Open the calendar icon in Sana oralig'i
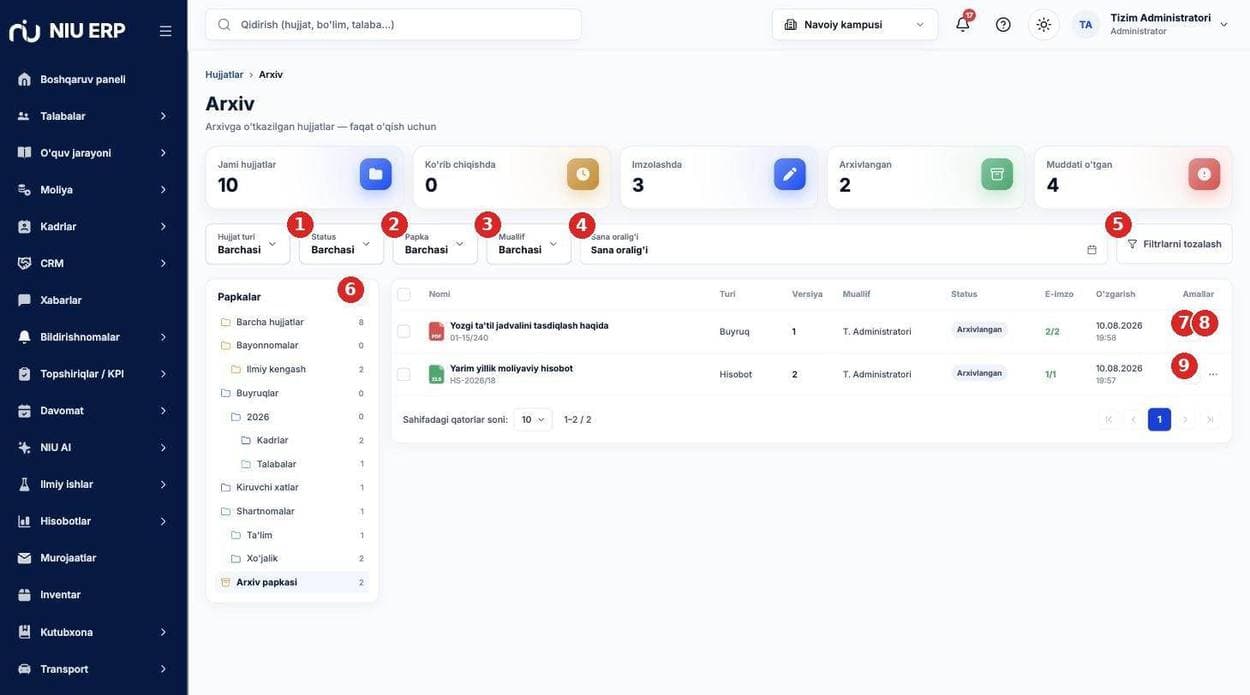Screen dimensions: 1250x695 pos(1092,249)
